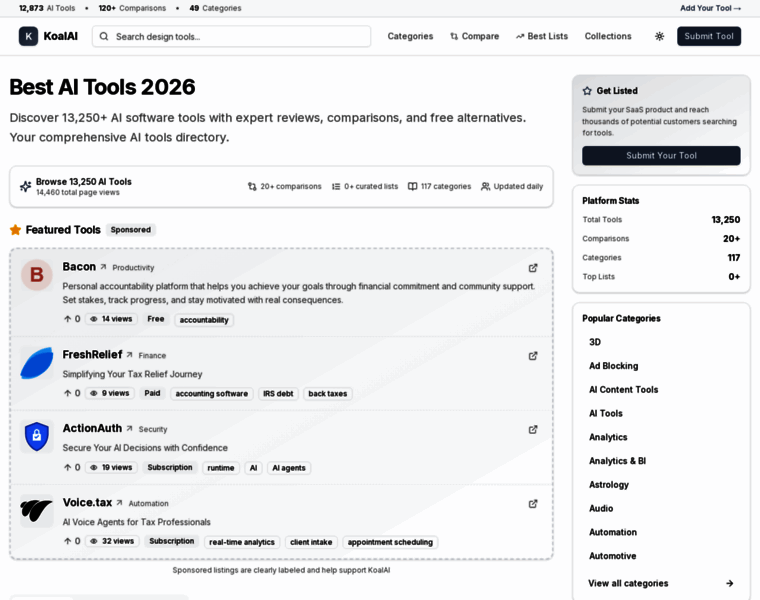The image size is (760, 600).
Task: Open ActionAuth's external link icon
Action: coord(533,430)
